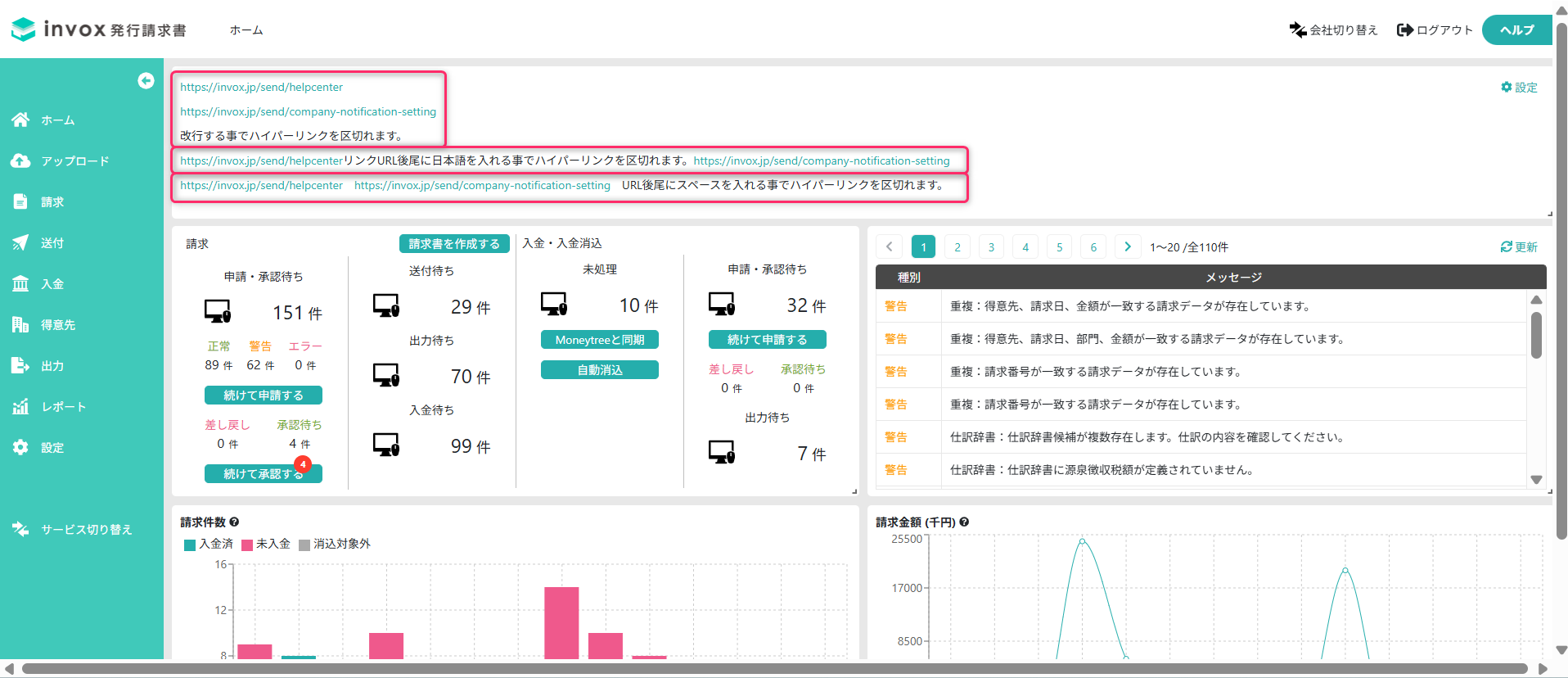Toggle the 未入金 legend series
The image size is (1568, 678).
point(266,545)
